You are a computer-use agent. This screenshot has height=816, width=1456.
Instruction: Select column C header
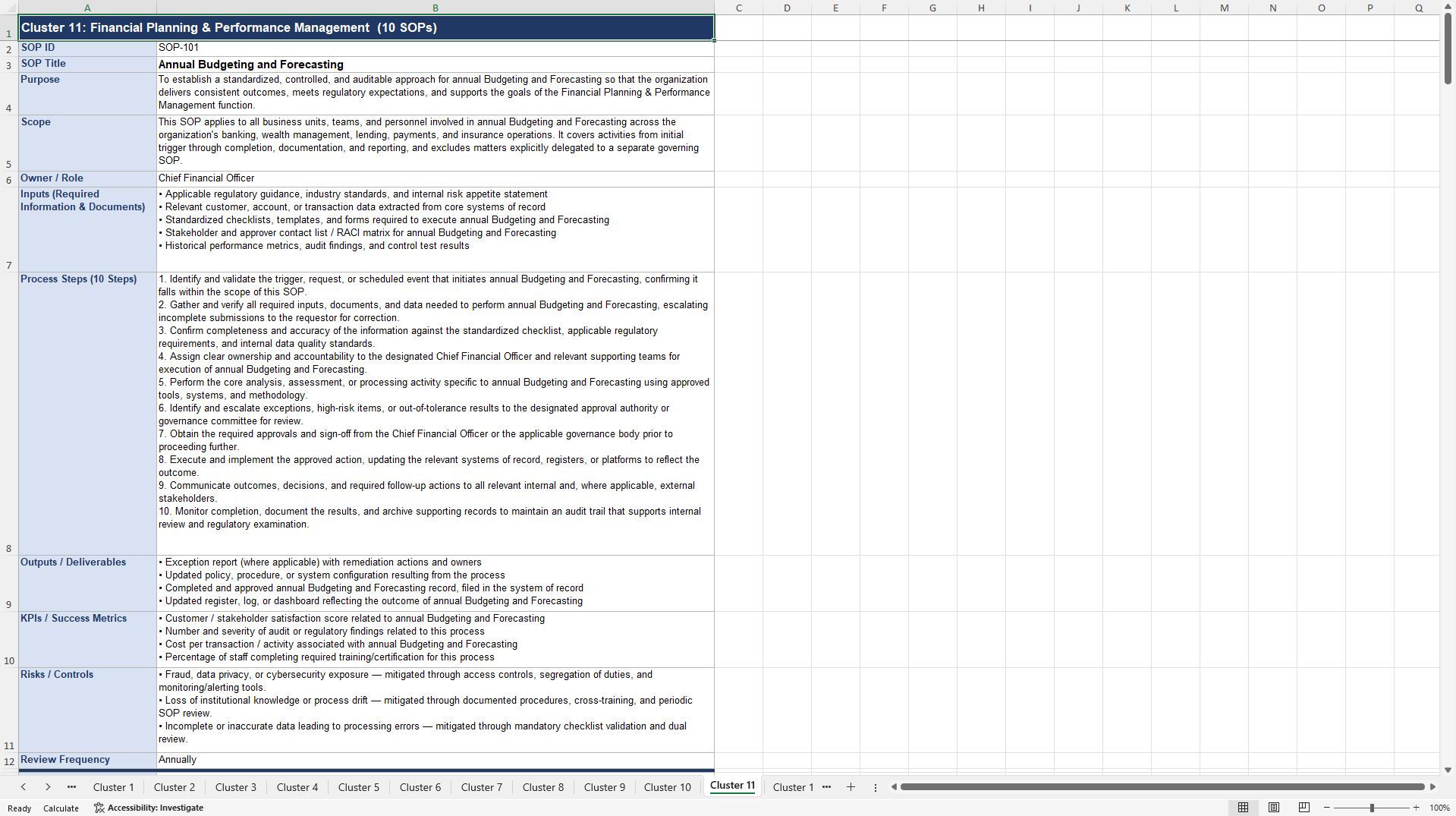739,8
